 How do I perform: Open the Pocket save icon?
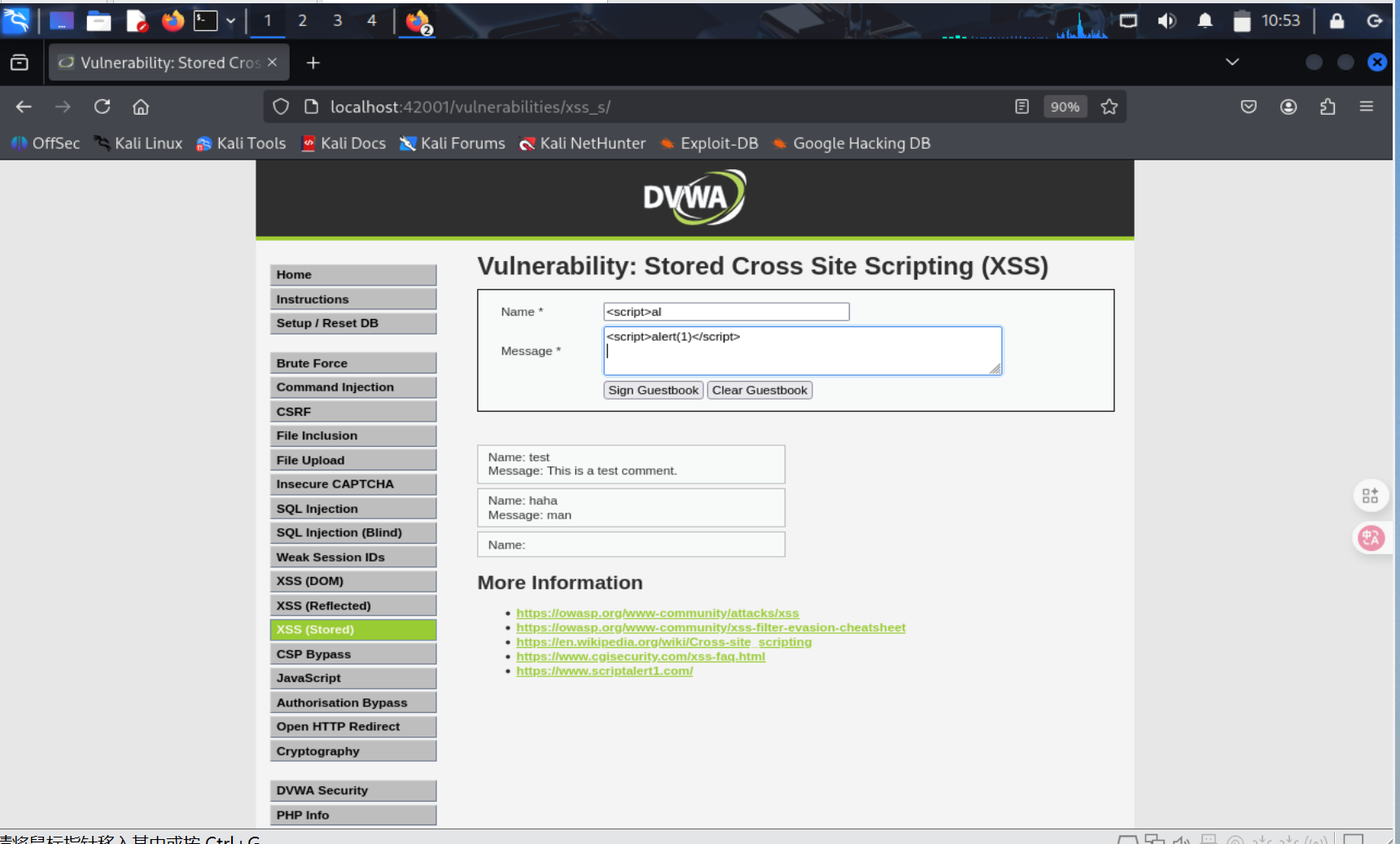1249,107
